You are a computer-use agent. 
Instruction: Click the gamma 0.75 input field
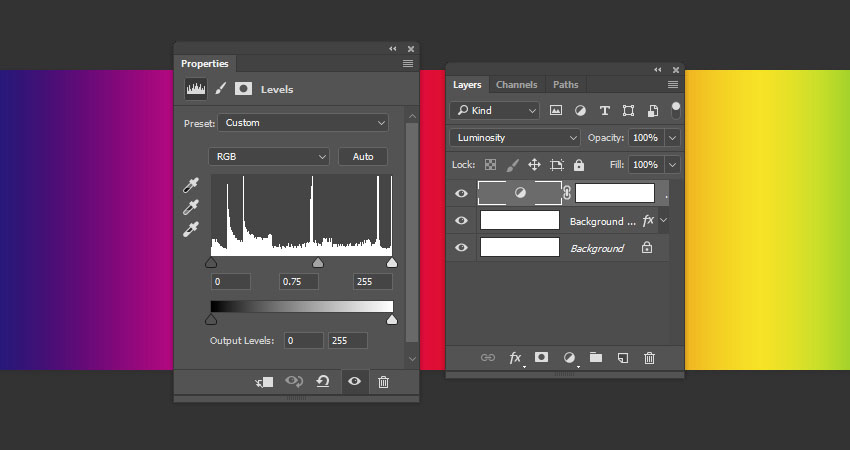pyautogui.click(x=298, y=282)
